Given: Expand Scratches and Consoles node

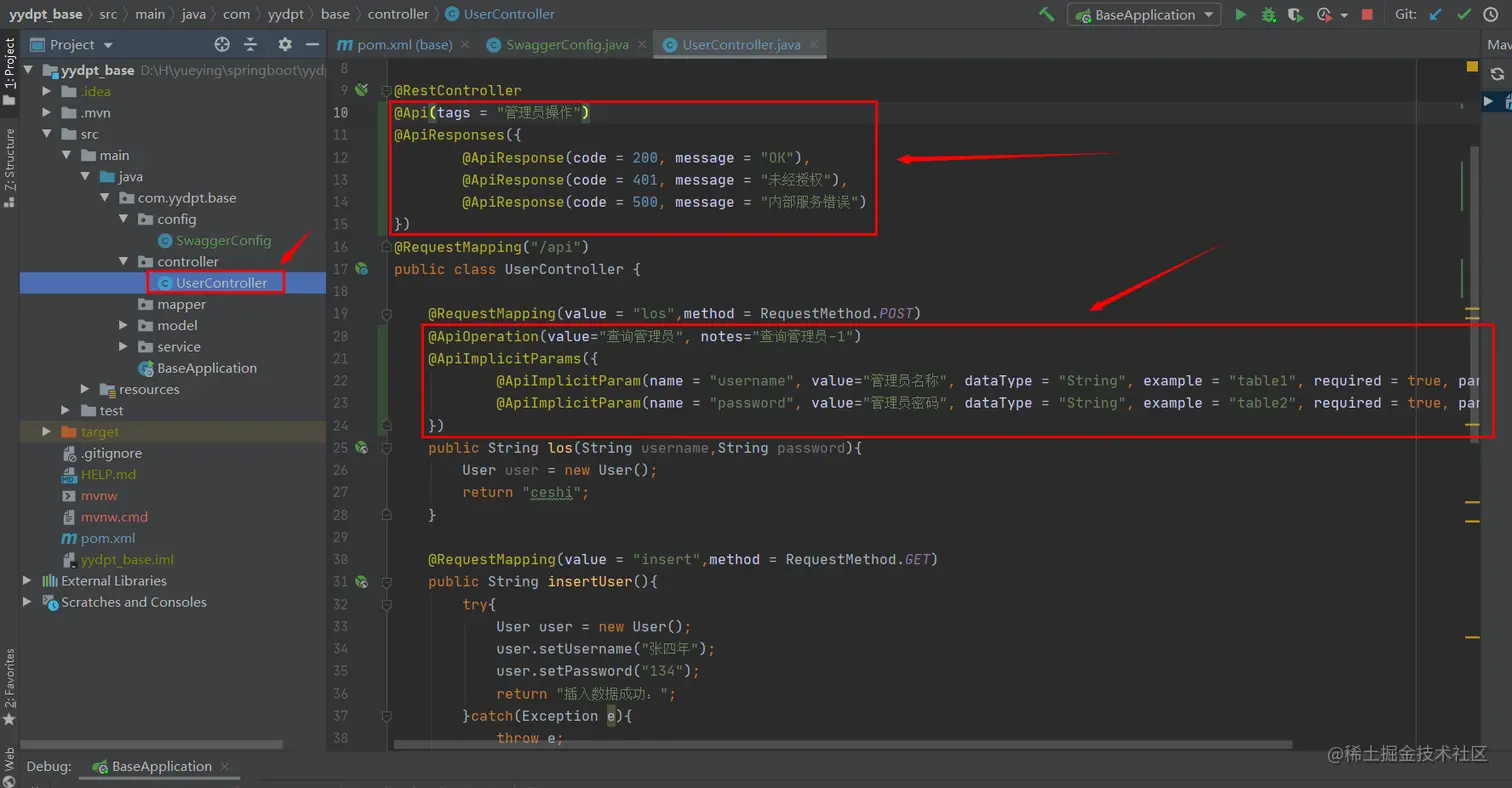Looking at the screenshot, I should click(28, 602).
